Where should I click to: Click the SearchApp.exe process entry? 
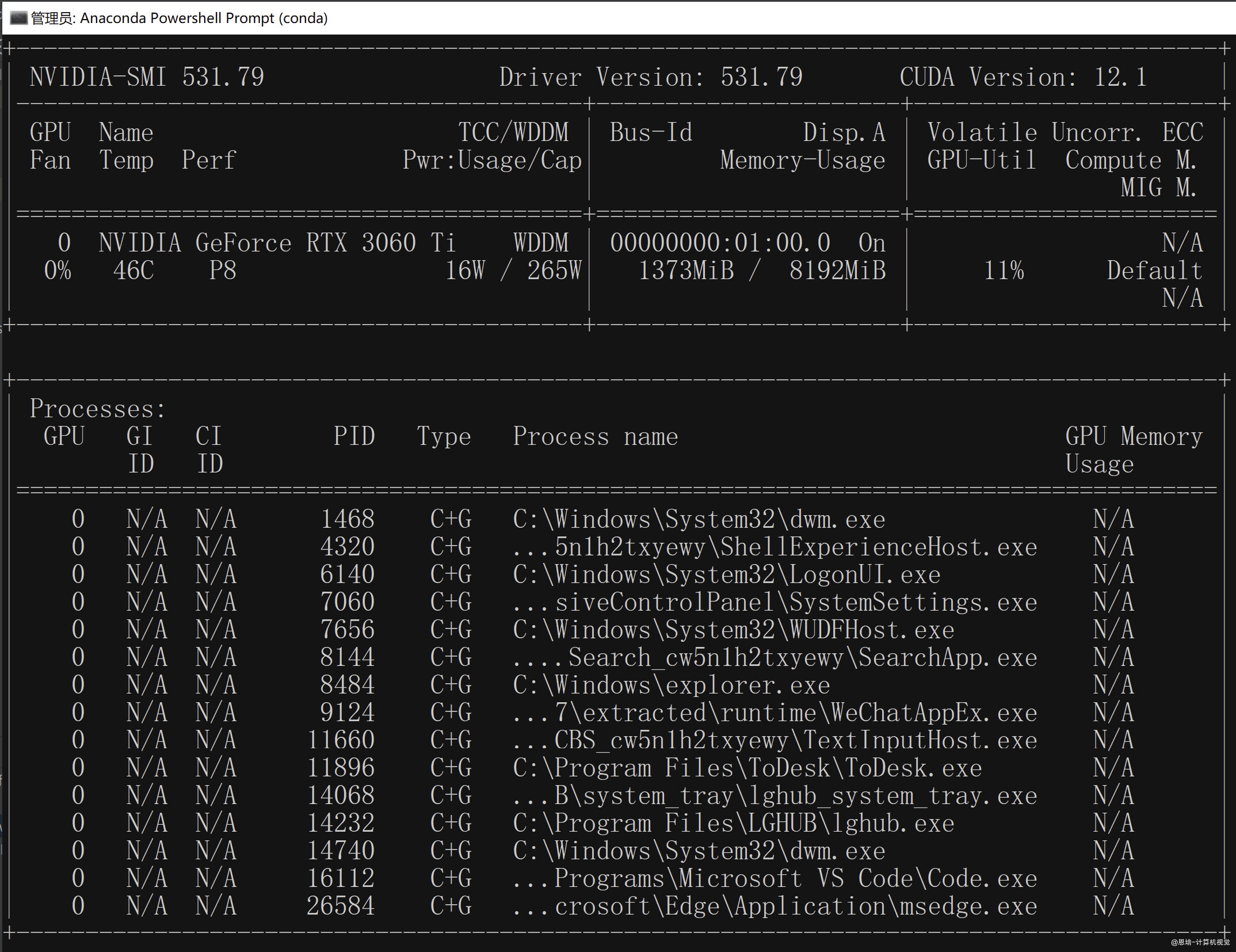775,657
